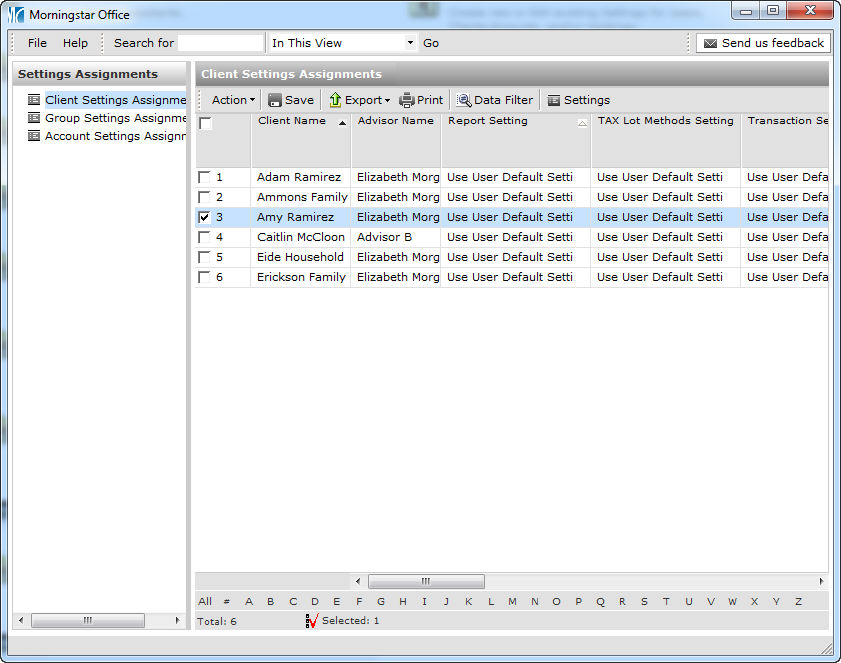Open the Help menu

[75, 43]
